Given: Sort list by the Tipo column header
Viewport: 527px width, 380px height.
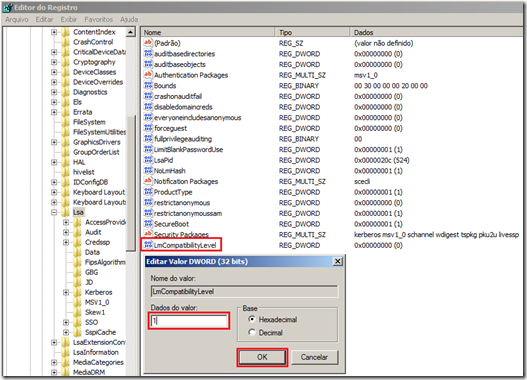Looking at the screenshot, I should tap(313, 33).
